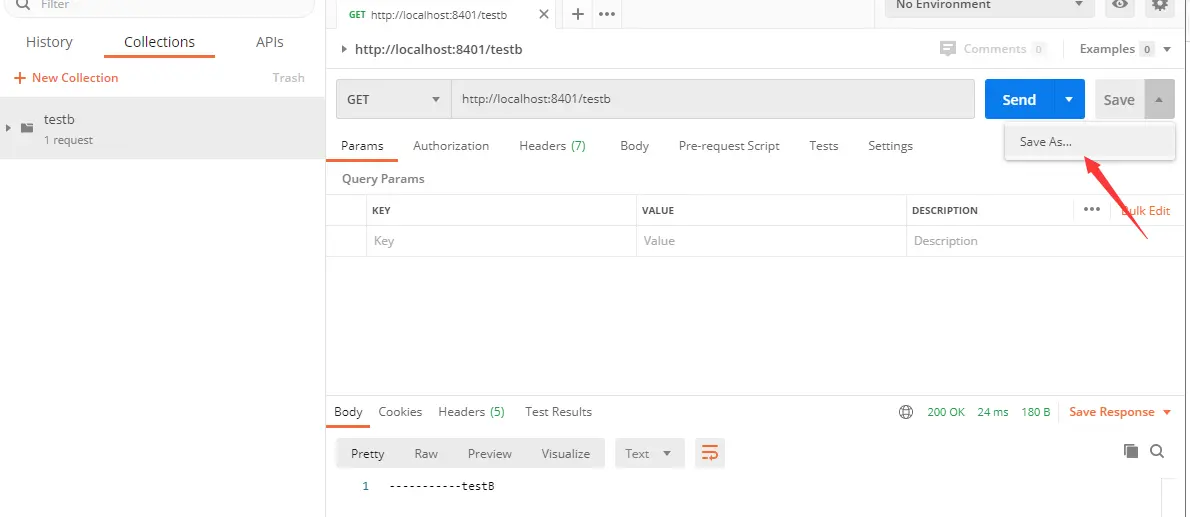Open the Examples dropdown
Image resolution: width=1190 pixels, height=517 pixels.
point(1125,49)
